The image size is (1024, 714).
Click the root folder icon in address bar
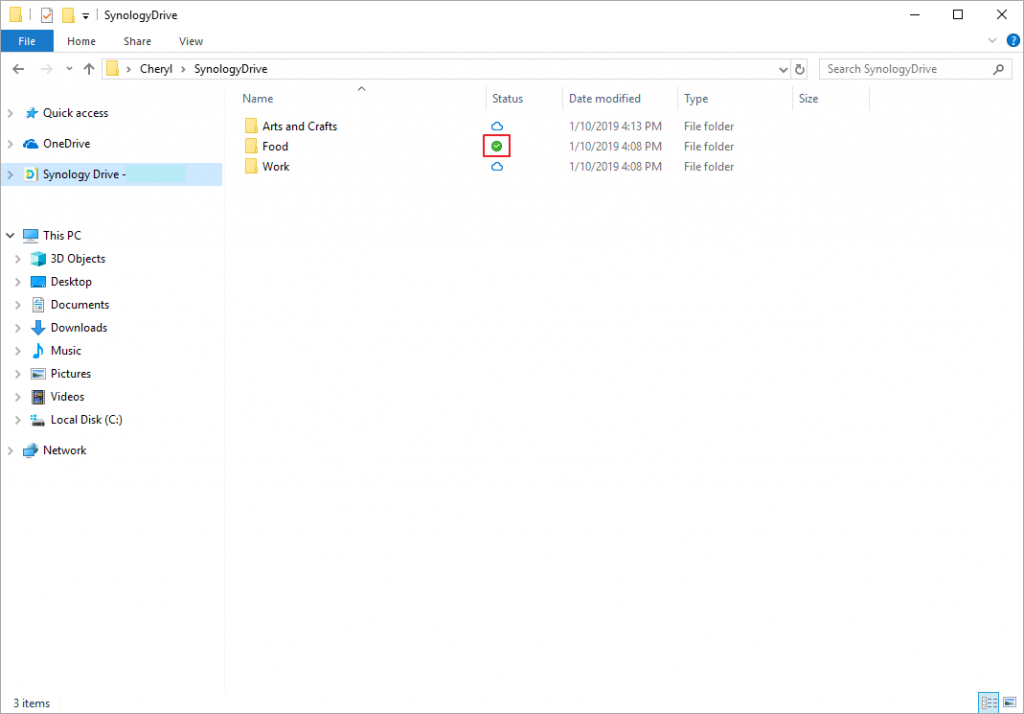pyautogui.click(x=112, y=69)
